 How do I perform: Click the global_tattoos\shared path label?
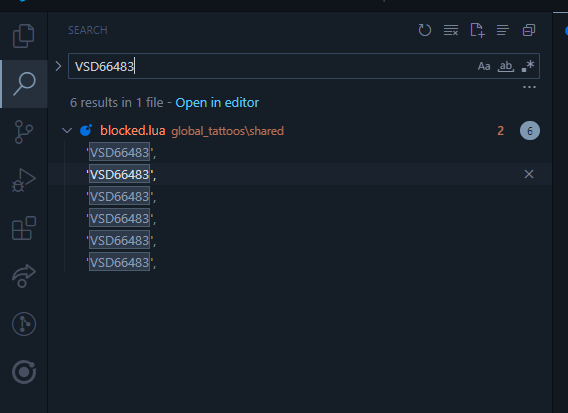[x=227, y=131]
